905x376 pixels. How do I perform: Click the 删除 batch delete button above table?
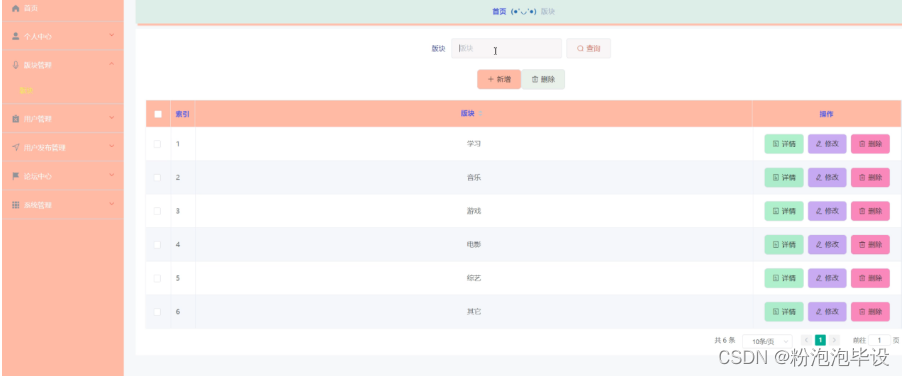543,79
